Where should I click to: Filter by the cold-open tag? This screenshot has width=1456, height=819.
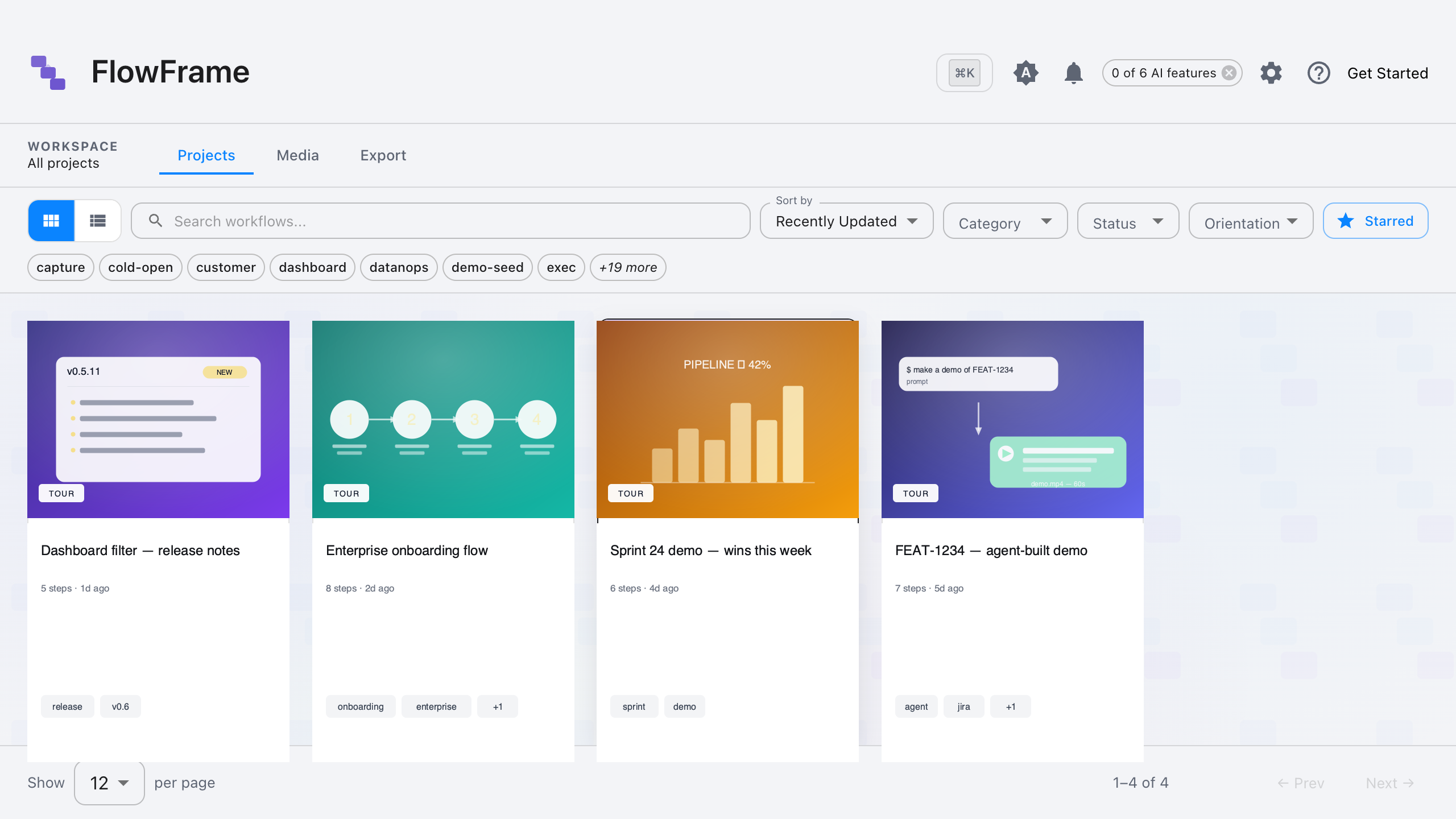pyautogui.click(x=140, y=267)
